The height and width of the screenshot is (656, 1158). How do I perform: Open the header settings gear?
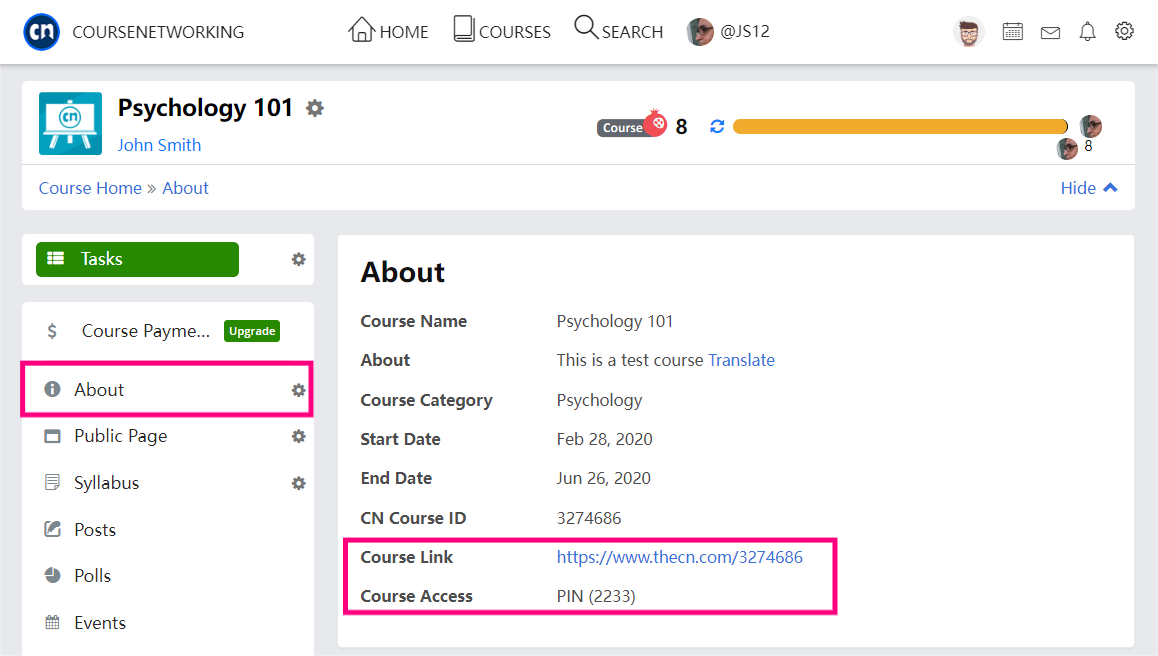point(1124,31)
